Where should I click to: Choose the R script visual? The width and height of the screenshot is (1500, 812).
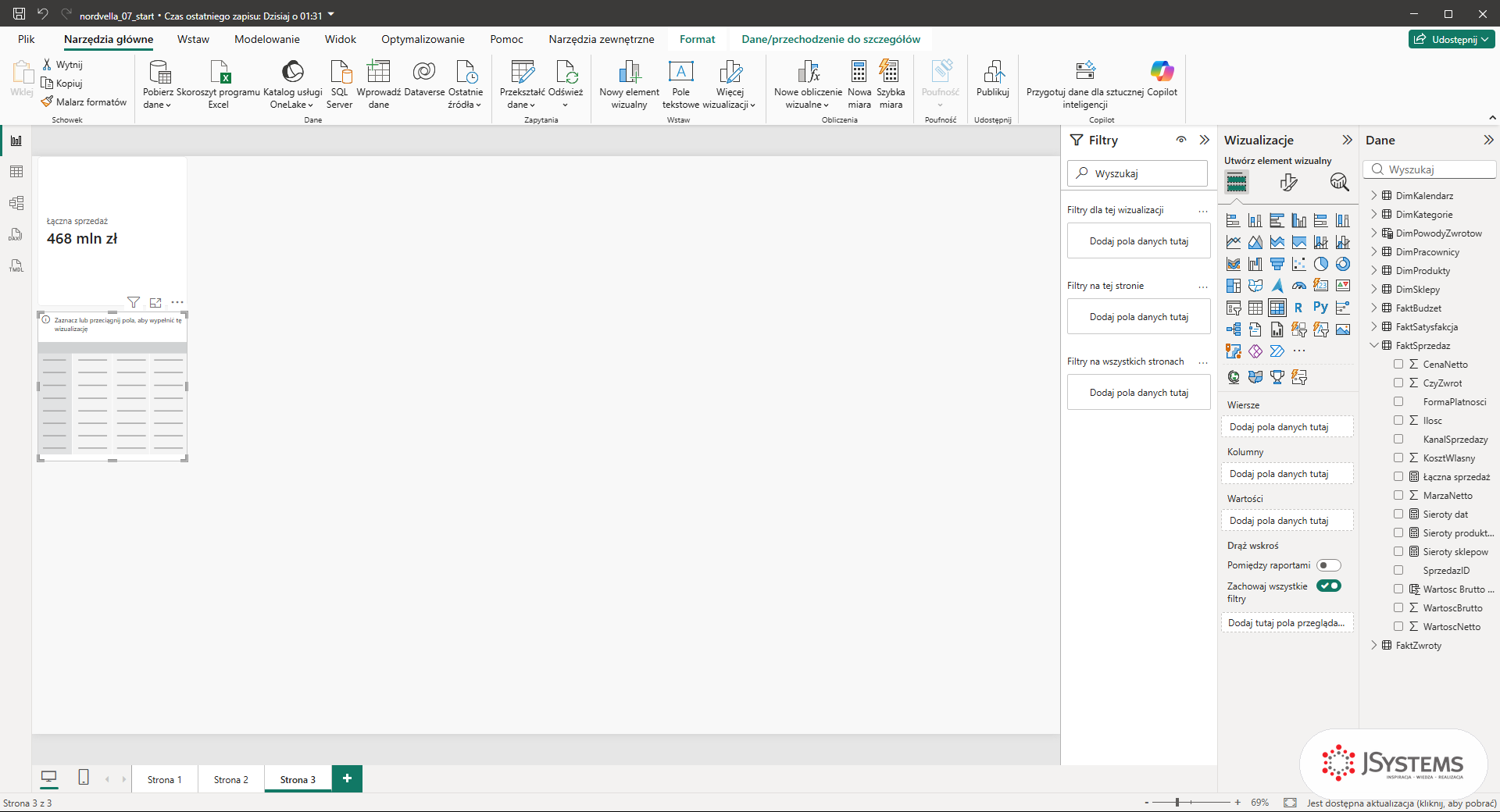[1298, 308]
